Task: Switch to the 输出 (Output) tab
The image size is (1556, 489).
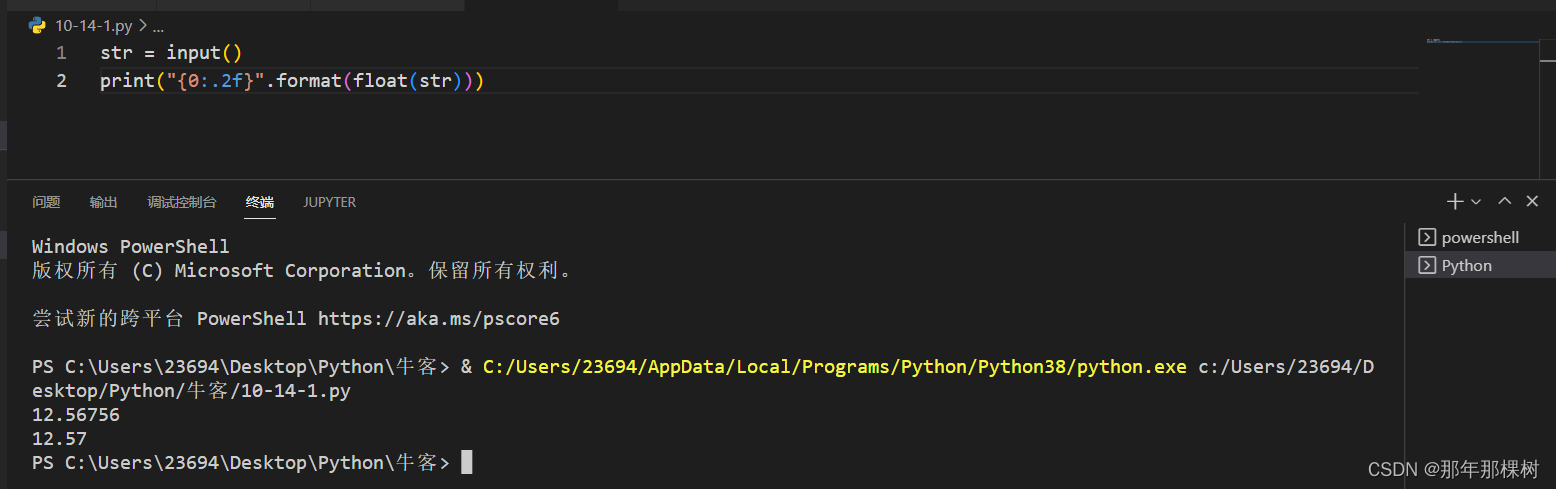Action: pyautogui.click(x=103, y=202)
